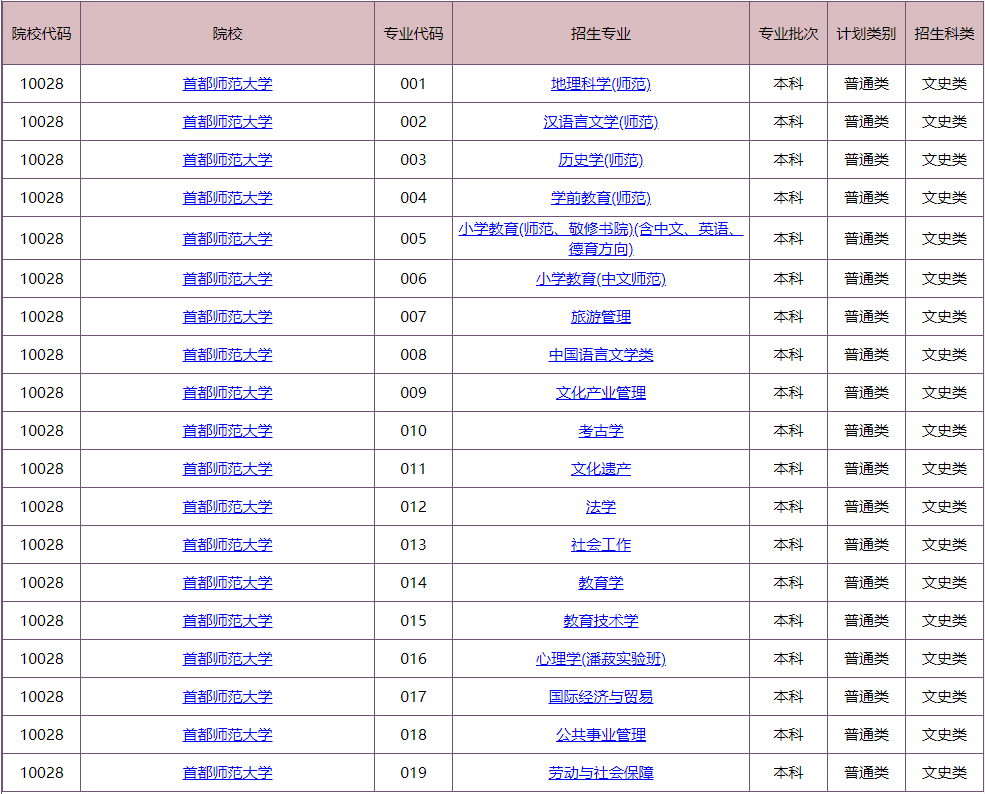The height and width of the screenshot is (794, 985).
Task: Click the 院校代码 column header
Action: click(x=41, y=33)
